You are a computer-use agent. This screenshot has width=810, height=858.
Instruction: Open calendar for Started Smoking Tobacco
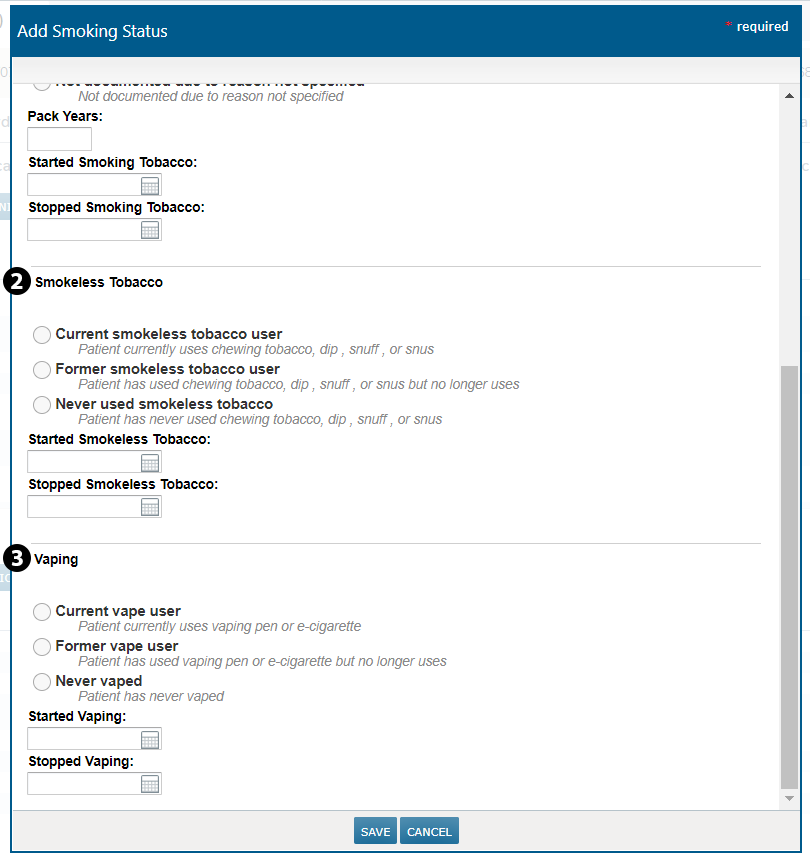click(x=150, y=185)
